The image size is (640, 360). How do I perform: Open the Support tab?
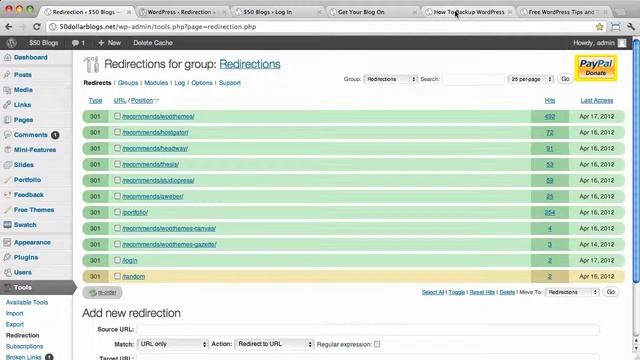click(230, 83)
